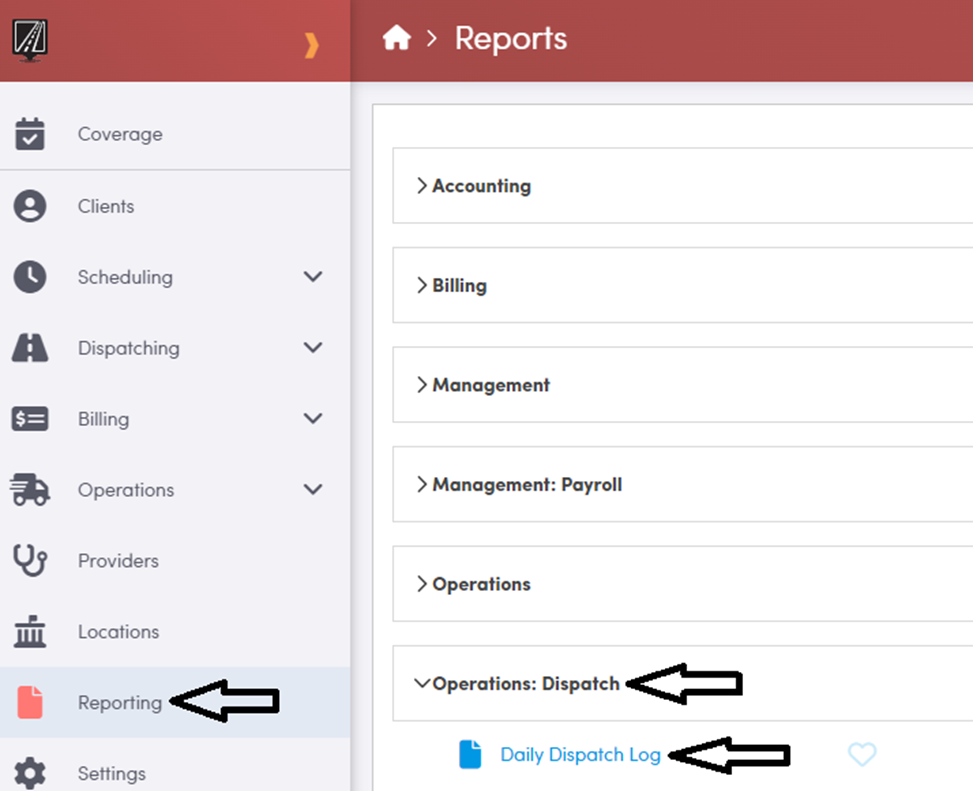Select Reporting in the left sidebar
The height and width of the screenshot is (791, 973).
(120, 703)
